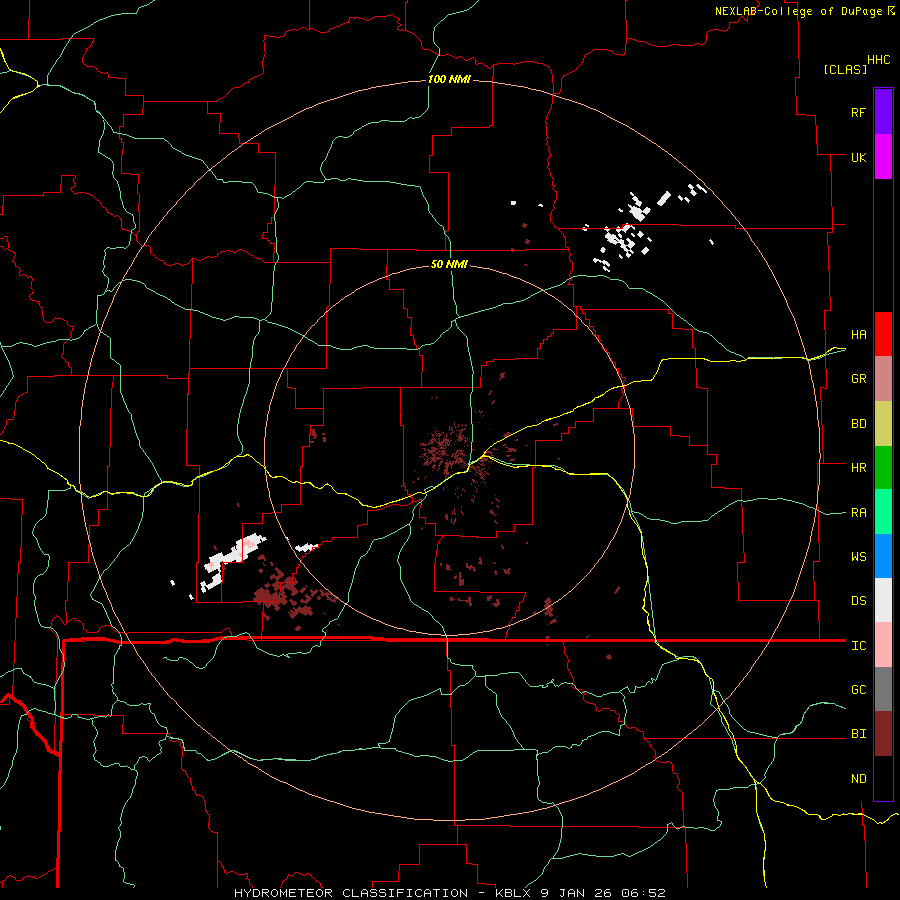Click the 50 NMI range ring label
This screenshot has width=900, height=900.
(x=449, y=264)
